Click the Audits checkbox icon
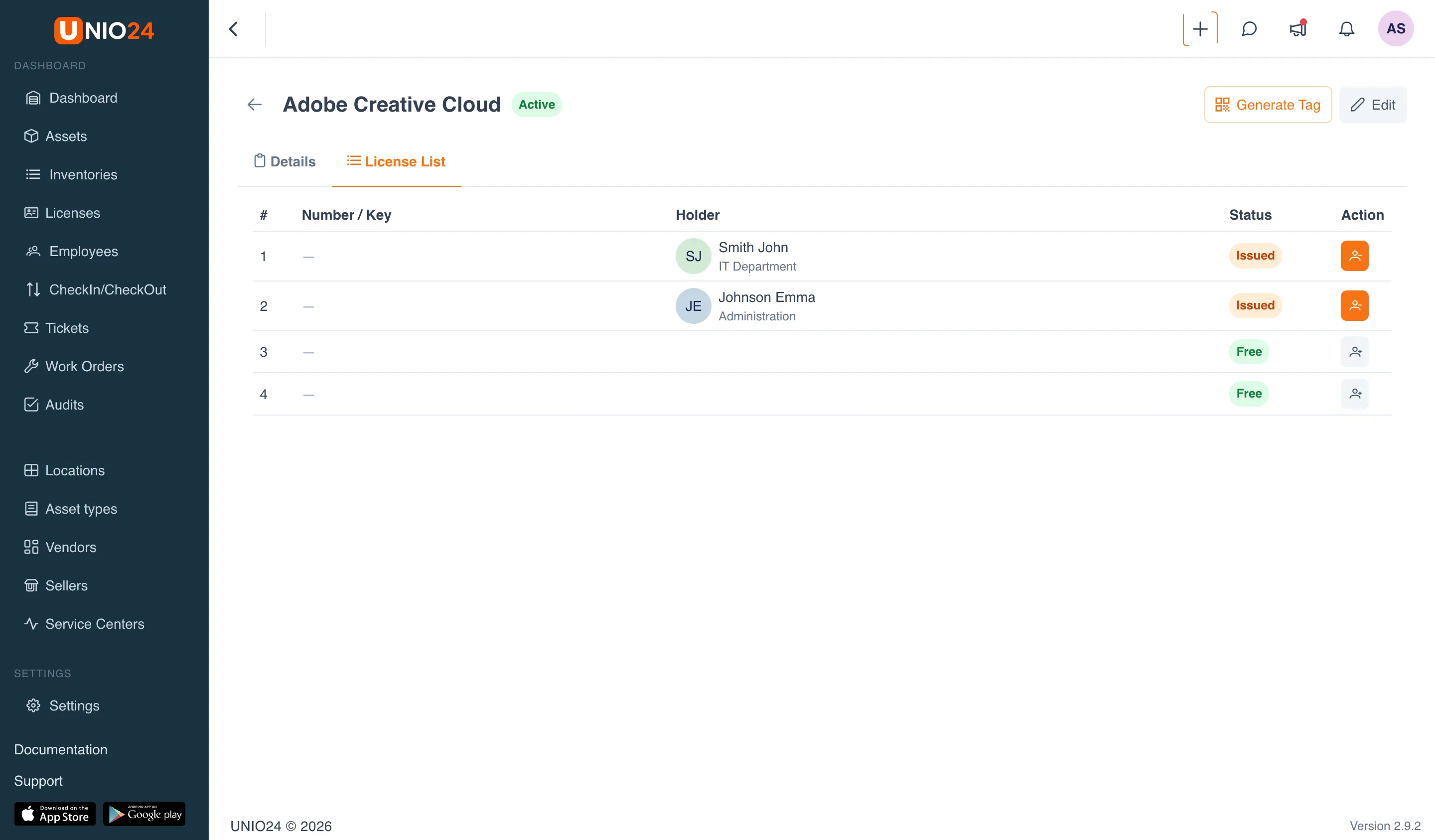The height and width of the screenshot is (840, 1435). pyautogui.click(x=31, y=405)
